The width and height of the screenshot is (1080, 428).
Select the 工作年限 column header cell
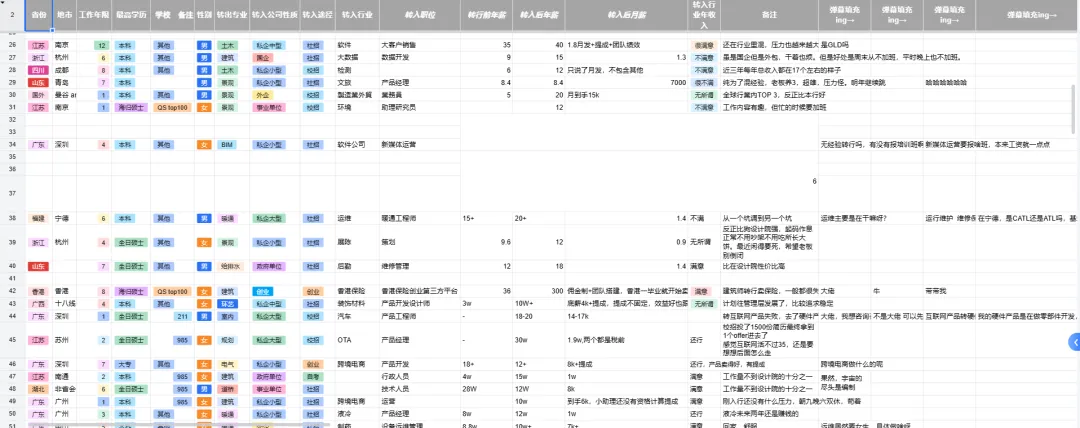coord(94,14)
